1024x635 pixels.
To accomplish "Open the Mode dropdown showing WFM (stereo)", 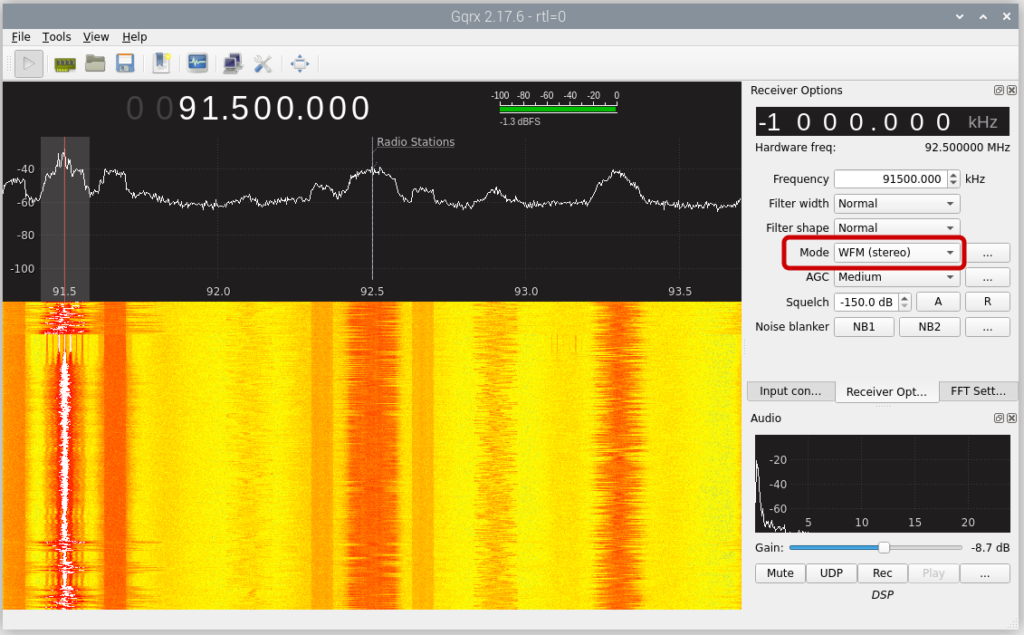I will pos(896,252).
